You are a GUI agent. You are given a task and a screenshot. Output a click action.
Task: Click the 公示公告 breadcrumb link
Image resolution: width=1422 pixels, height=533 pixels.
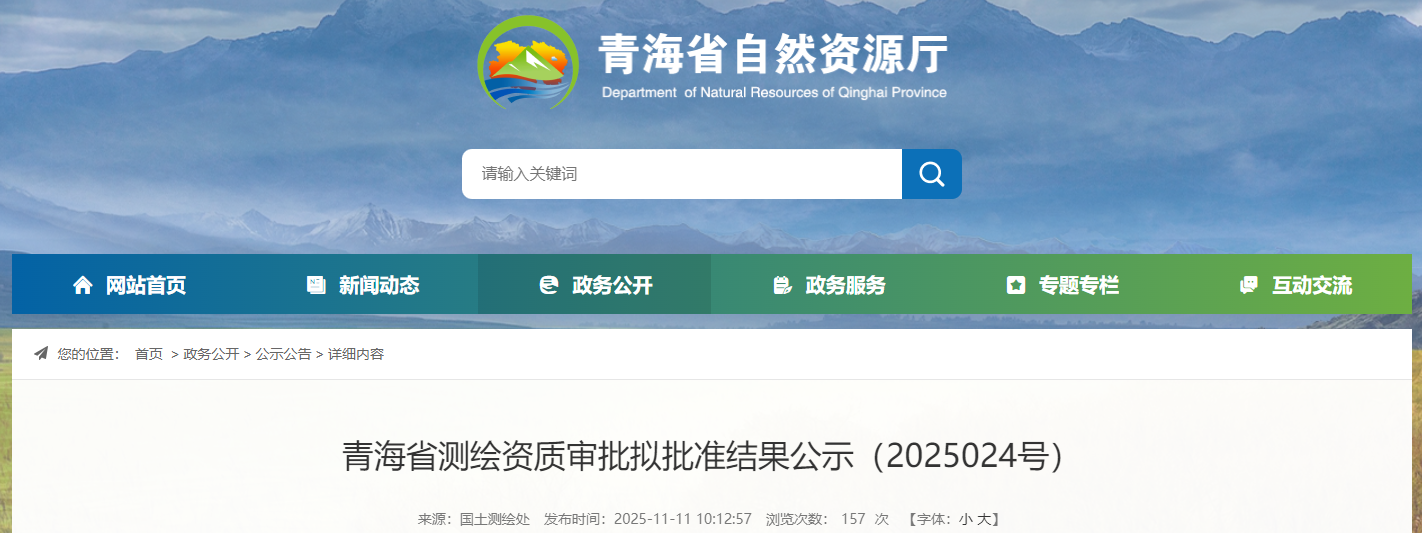[283, 354]
